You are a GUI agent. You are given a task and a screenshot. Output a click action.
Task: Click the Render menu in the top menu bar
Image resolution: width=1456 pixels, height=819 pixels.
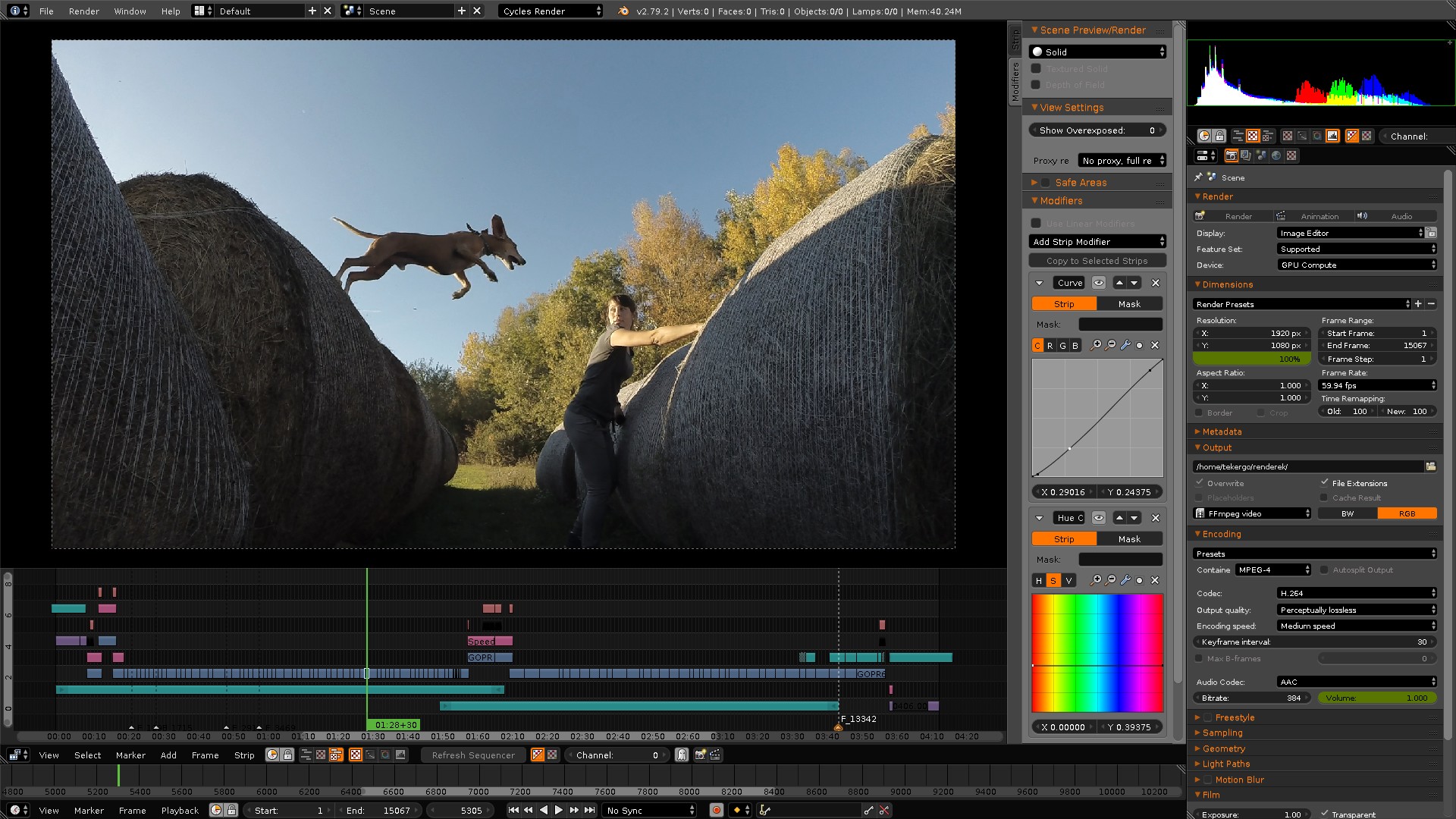coord(83,11)
